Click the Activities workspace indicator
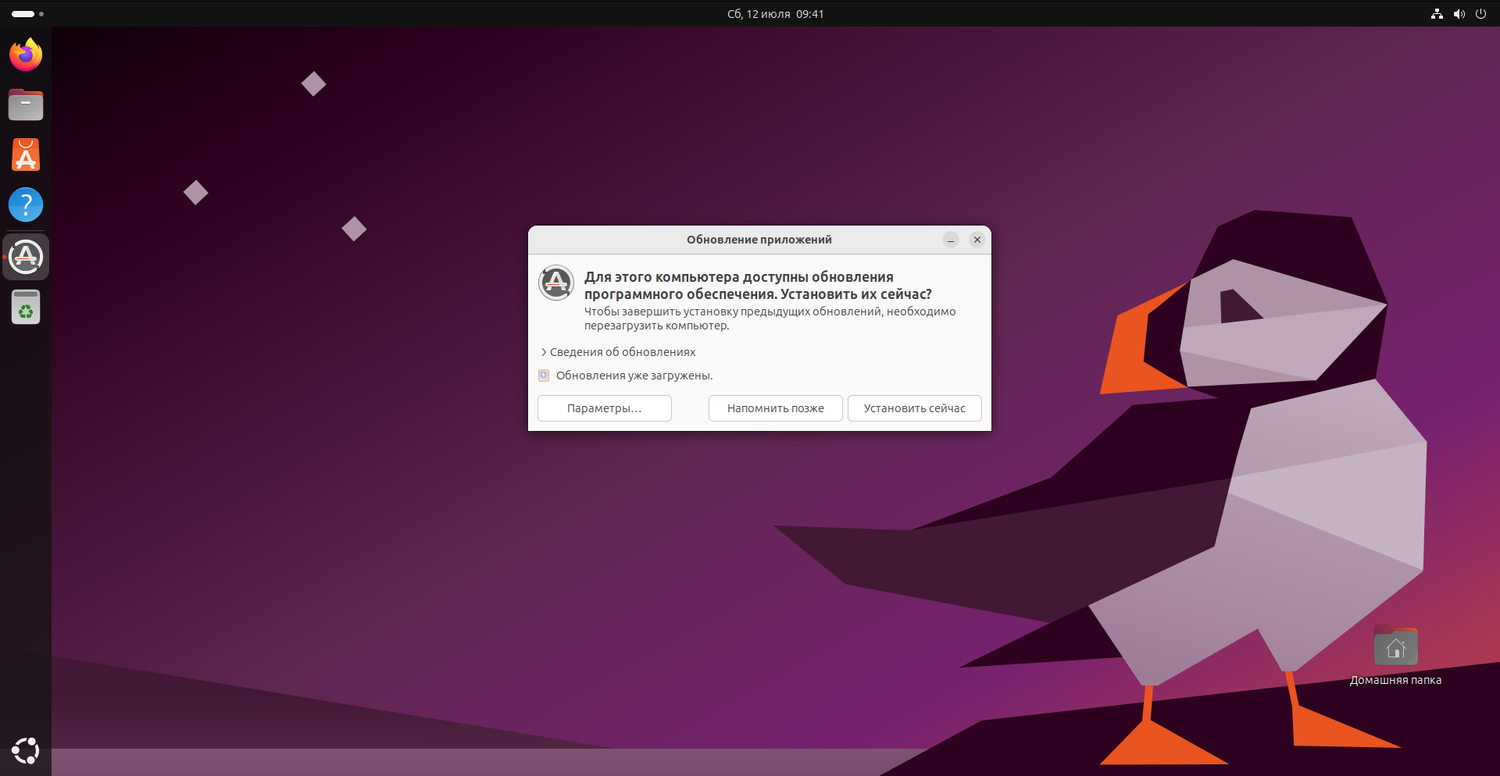Viewport: 1500px width, 776px height. 27,14
